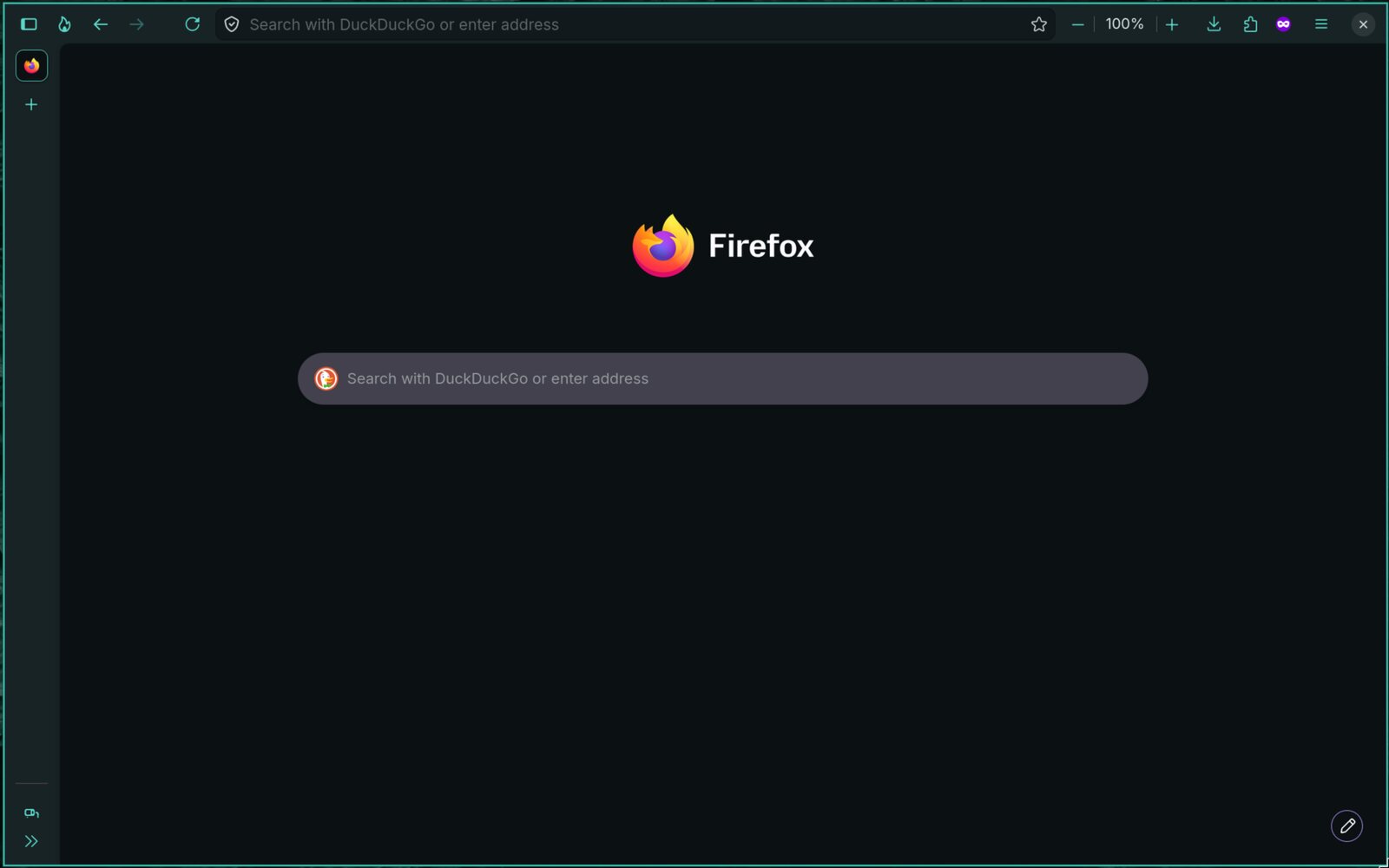This screenshot has height=868, width=1389.
Task: Toggle the sidebar panel icon
Action: tap(29, 24)
